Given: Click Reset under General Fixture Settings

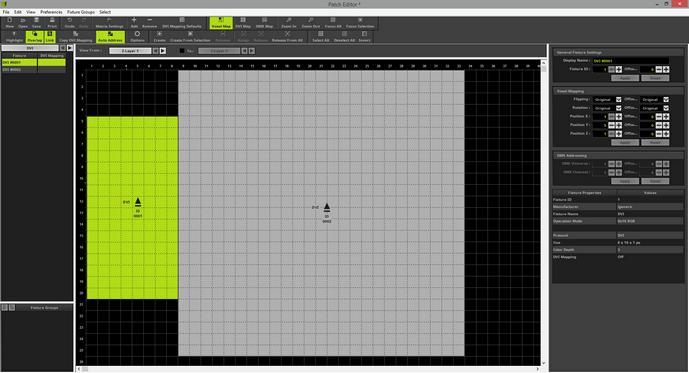Looking at the screenshot, I should (x=655, y=78).
